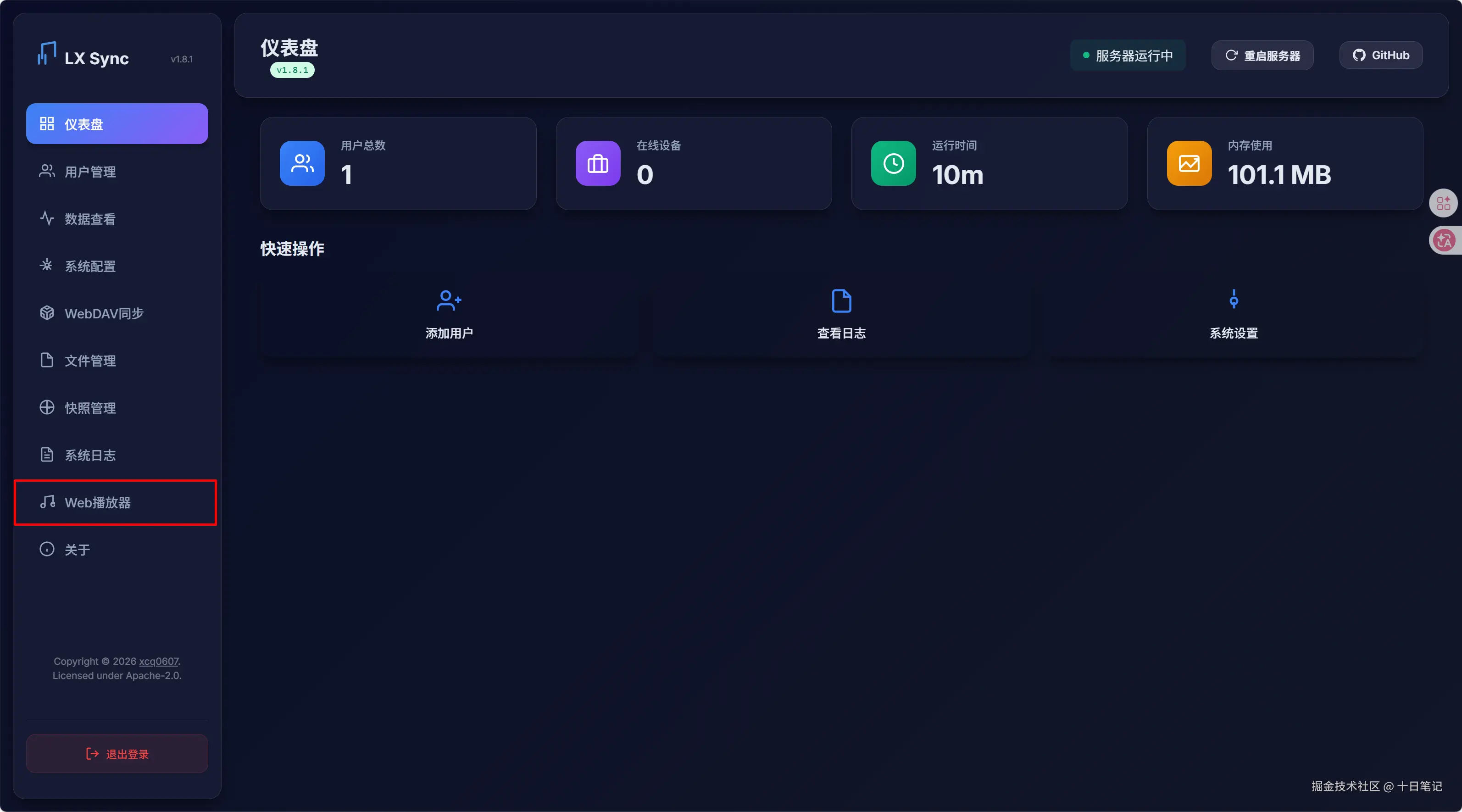
Task: Click the slider icon above 系统设置
Action: click(1233, 299)
